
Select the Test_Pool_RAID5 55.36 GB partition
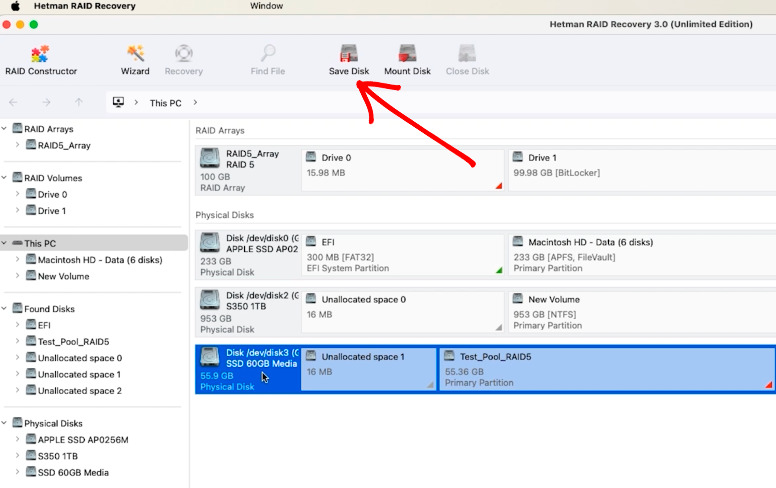pyautogui.click(x=607, y=369)
